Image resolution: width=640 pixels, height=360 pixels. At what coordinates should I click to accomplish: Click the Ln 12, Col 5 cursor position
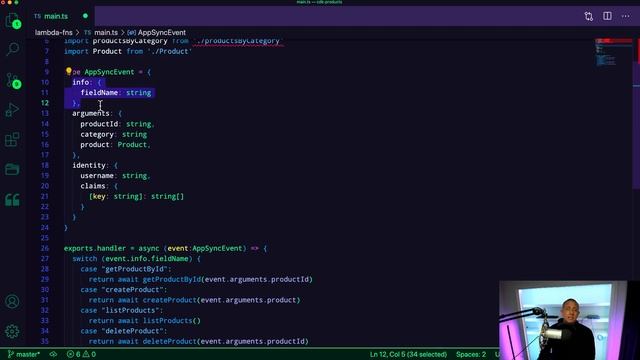[408, 354]
